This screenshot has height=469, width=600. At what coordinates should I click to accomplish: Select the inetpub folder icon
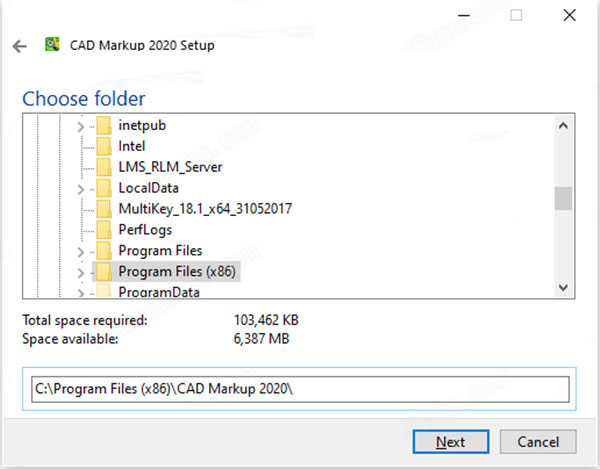tap(104, 125)
